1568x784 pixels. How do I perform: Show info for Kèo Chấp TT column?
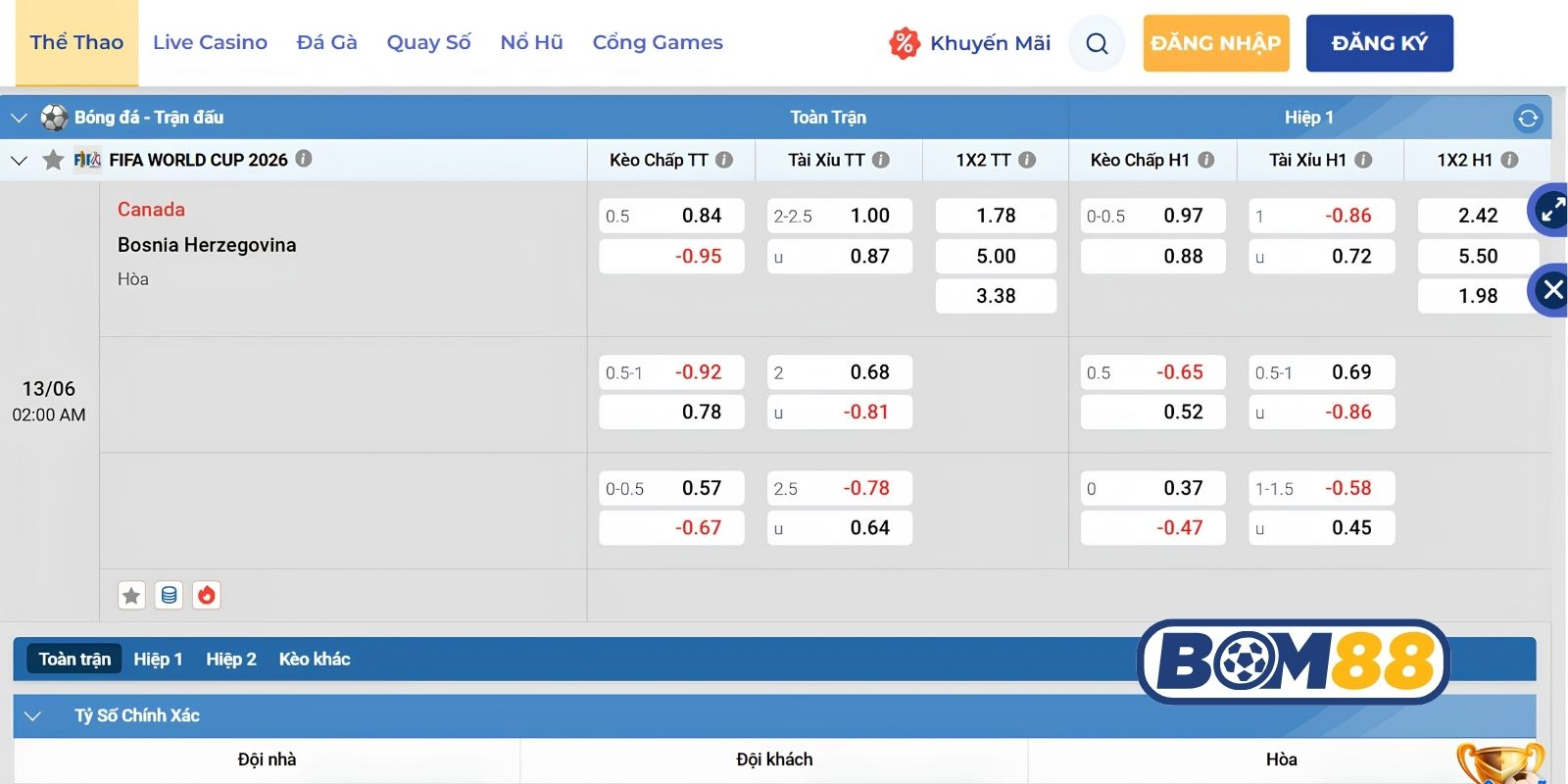point(724,160)
